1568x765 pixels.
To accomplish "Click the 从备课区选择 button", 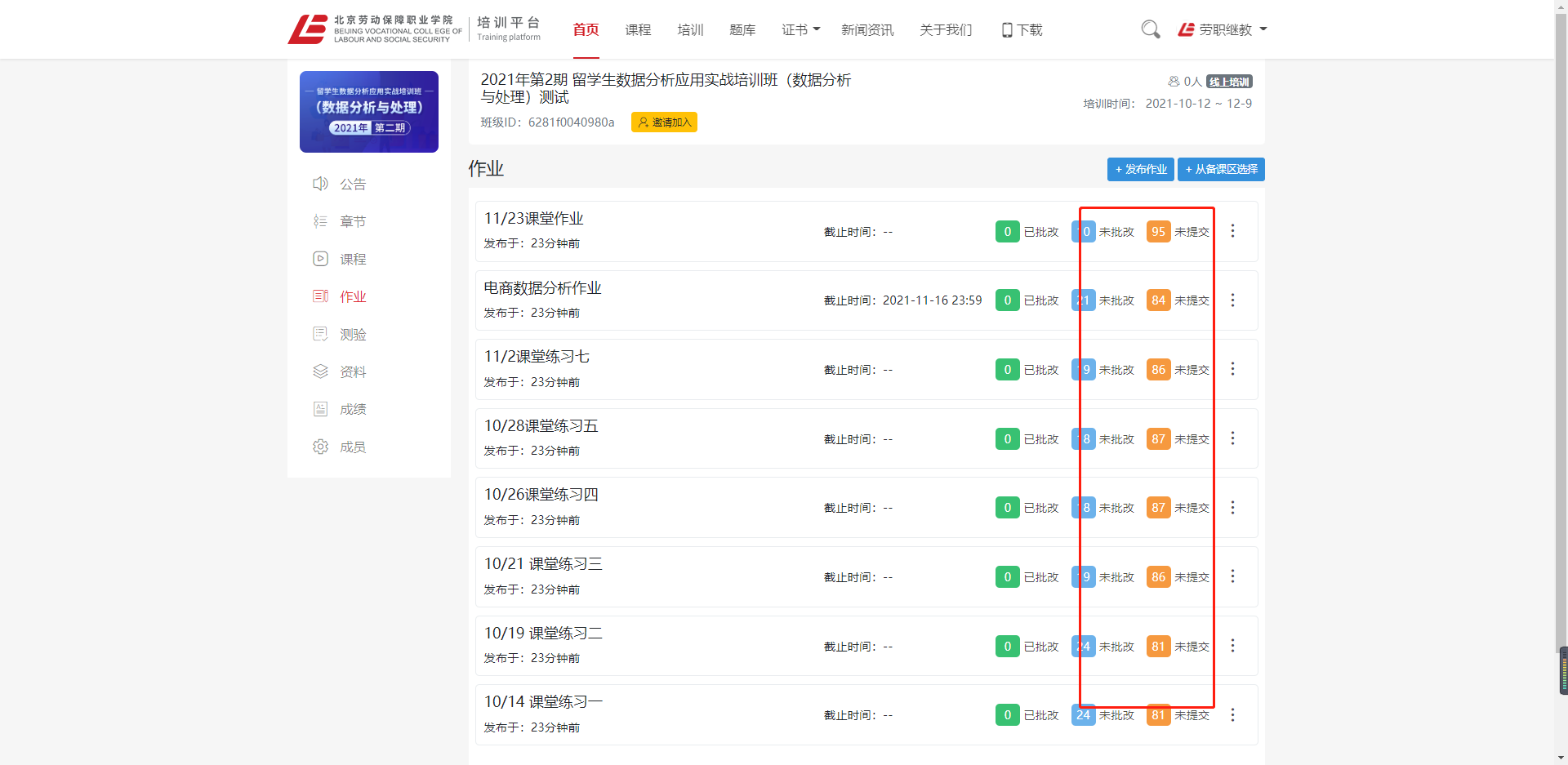I will tap(1220, 169).
